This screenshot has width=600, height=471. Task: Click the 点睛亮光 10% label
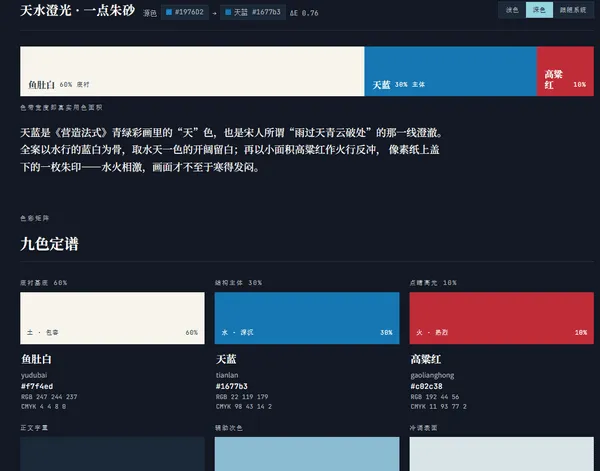pyautogui.click(x=433, y=283)
